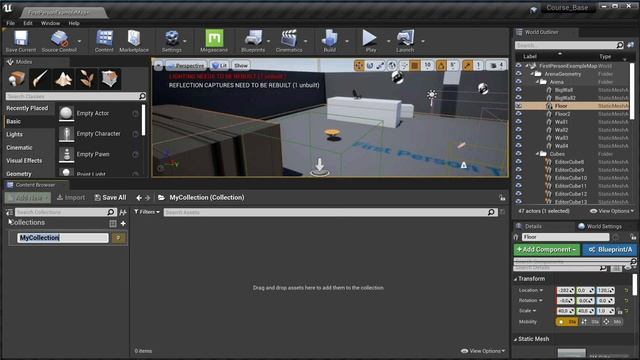Screen dimensions: 640x360
Task: Select the Foliage mode icon
Action: coord(87,78)
